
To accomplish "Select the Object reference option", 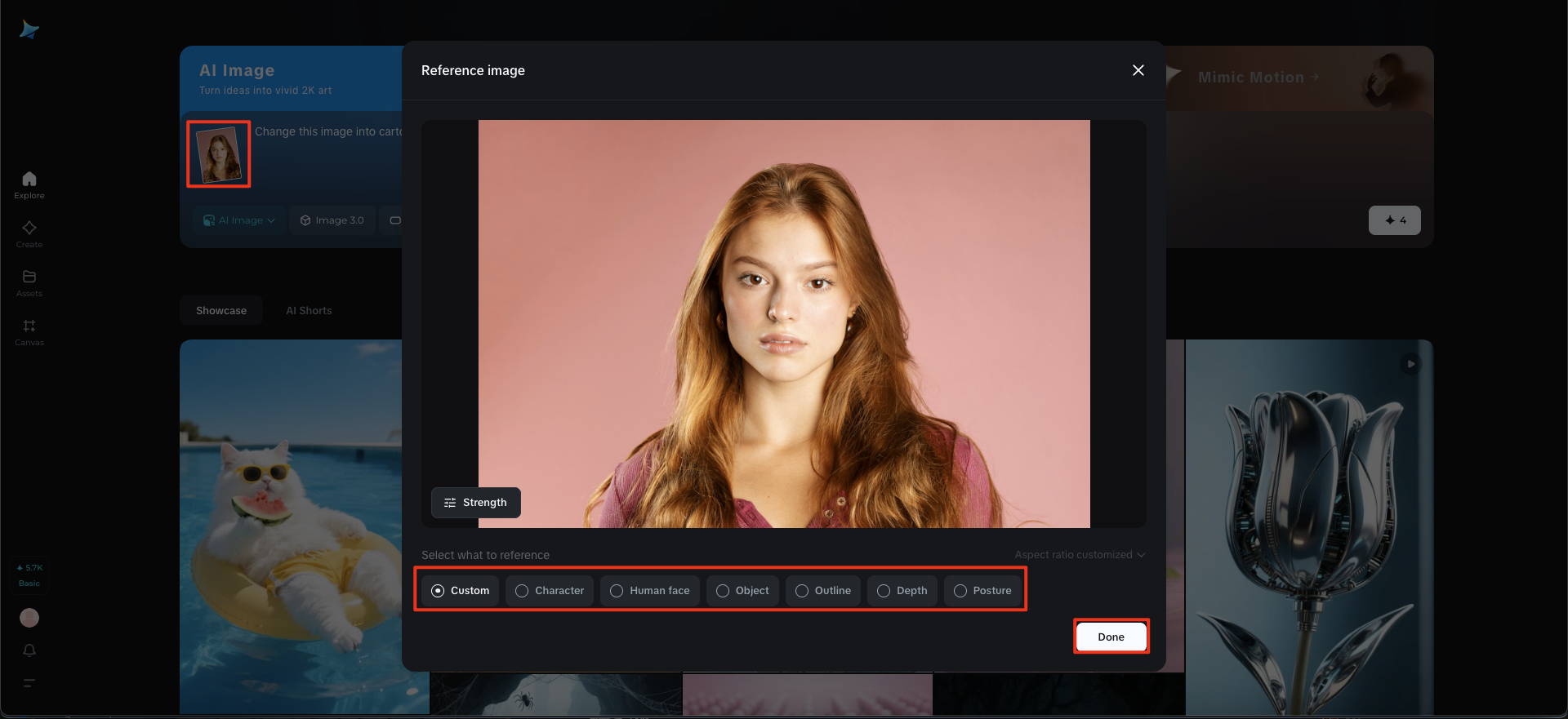I will click(742, 591).
